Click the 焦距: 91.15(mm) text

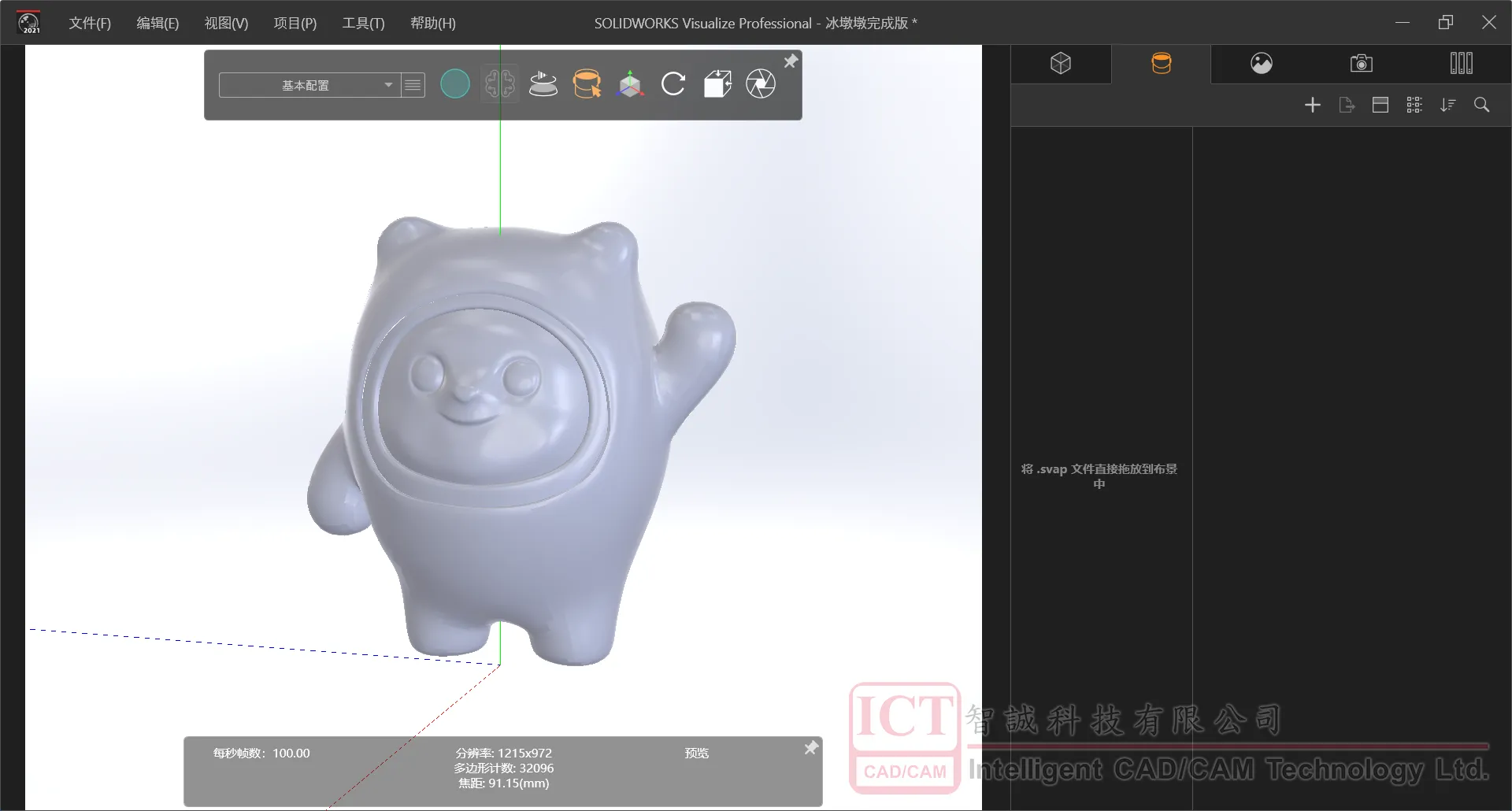click(x=503, y=783)
